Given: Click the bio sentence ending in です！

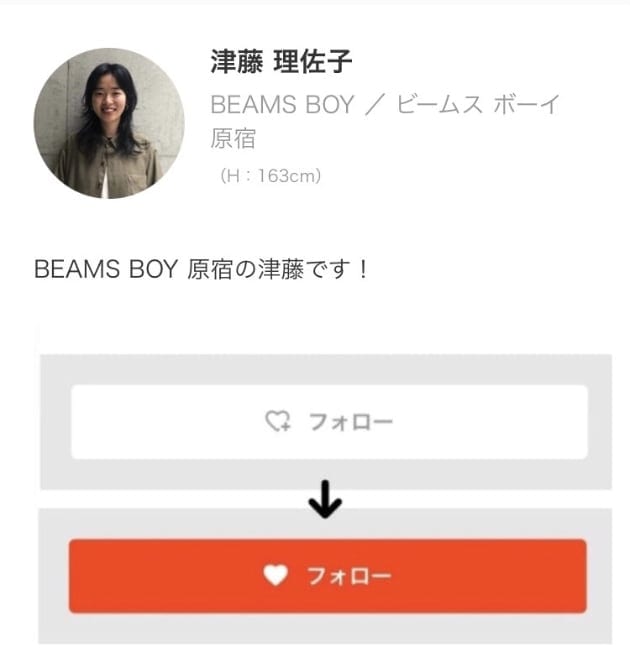Looking at the screenshot, I should (201, 269).
